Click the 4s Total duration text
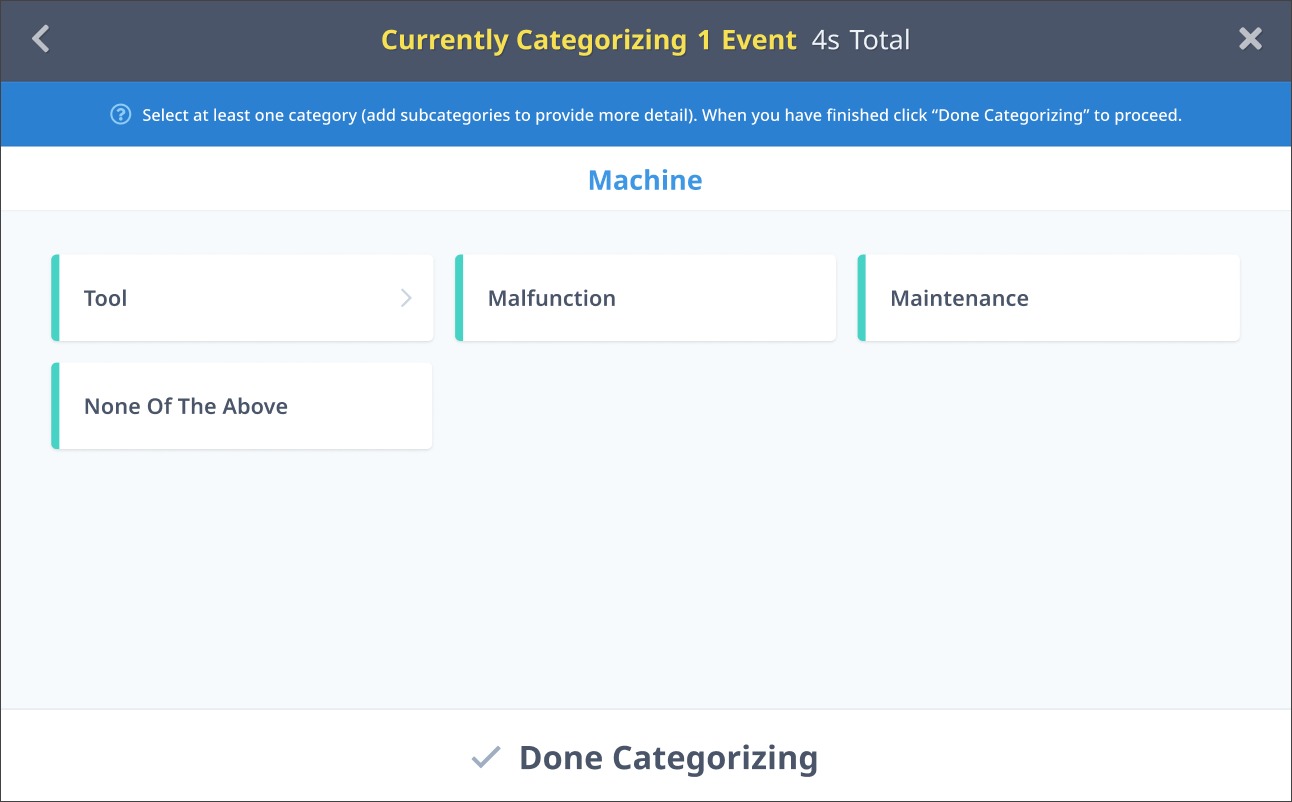The width and height of the screenshot is (1292, 802). tap(861, 40)
